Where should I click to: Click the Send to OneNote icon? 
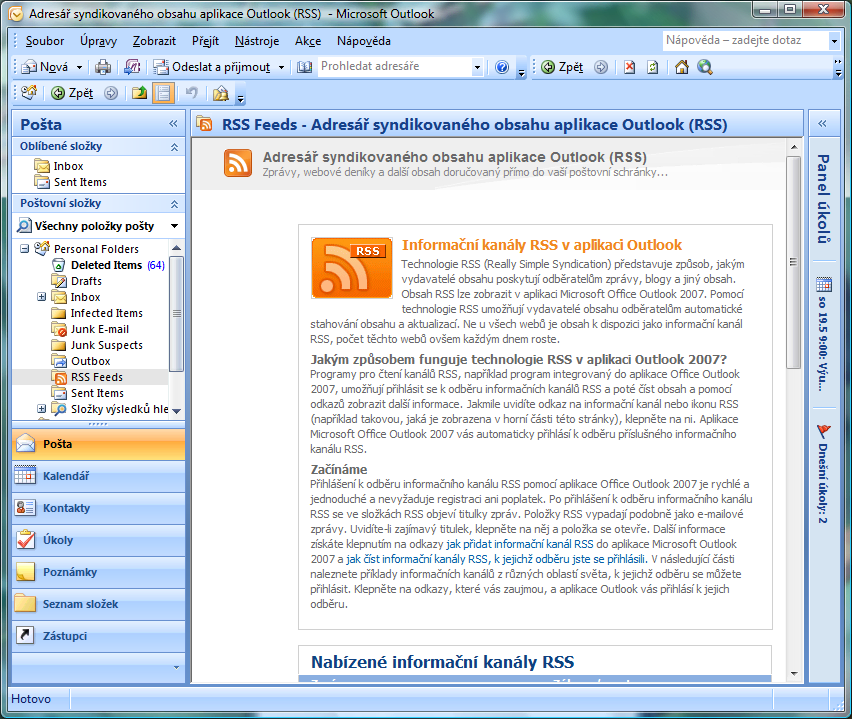coord(133,67)
